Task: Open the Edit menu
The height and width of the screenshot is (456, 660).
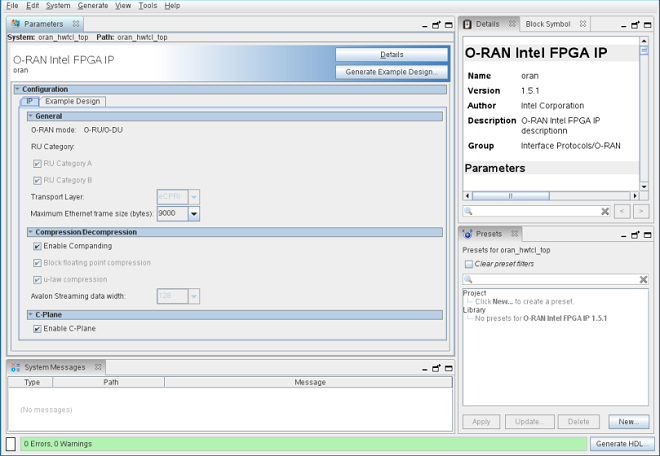Action: (32, 5)
